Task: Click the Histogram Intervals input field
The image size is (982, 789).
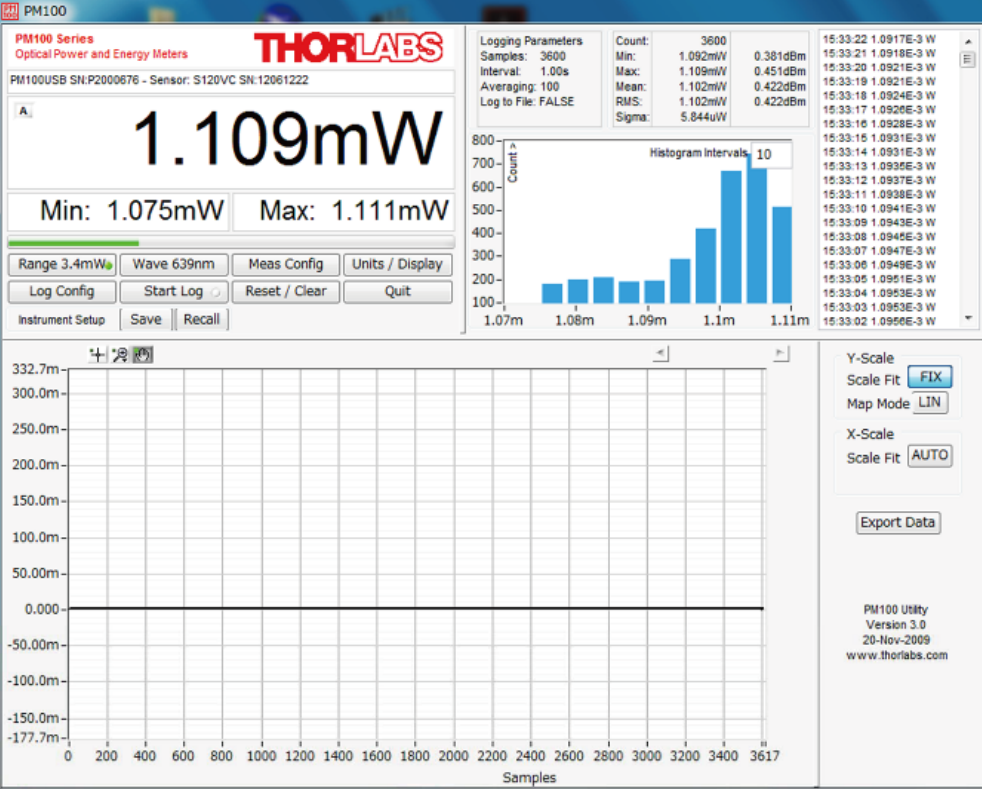Action: (771, 155)
